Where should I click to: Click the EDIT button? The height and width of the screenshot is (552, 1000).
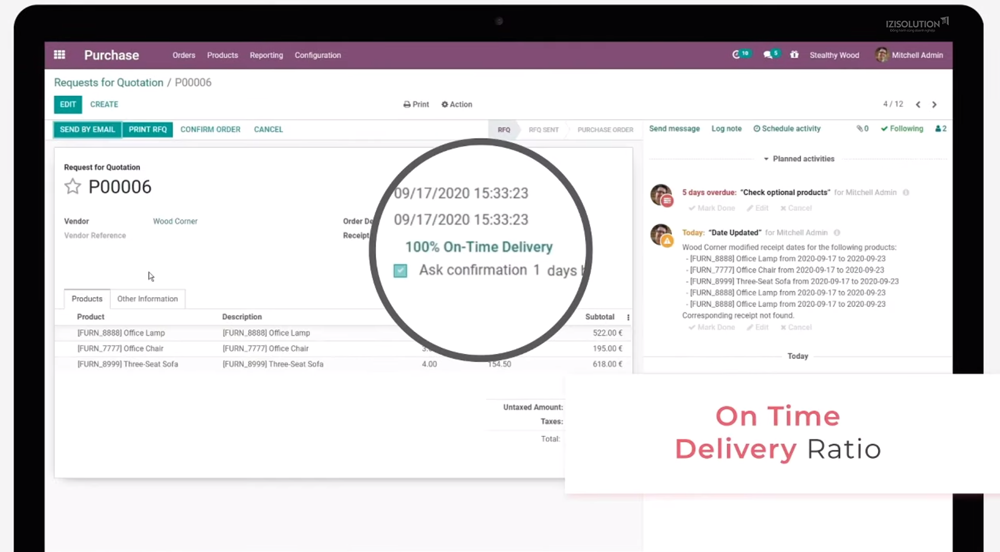click(x=68, y=105)
